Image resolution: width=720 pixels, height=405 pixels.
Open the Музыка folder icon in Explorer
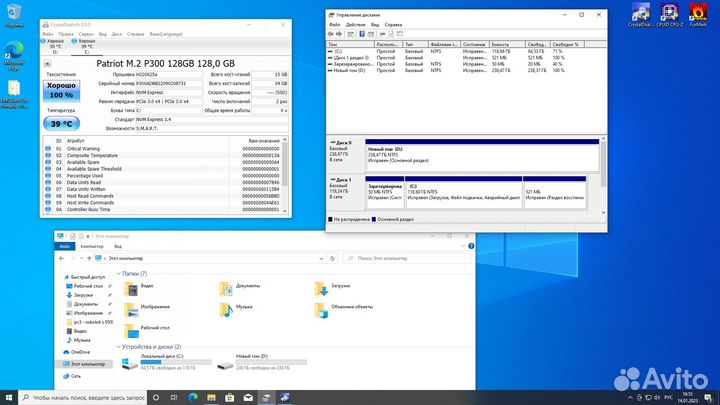(x=226, y=311)
